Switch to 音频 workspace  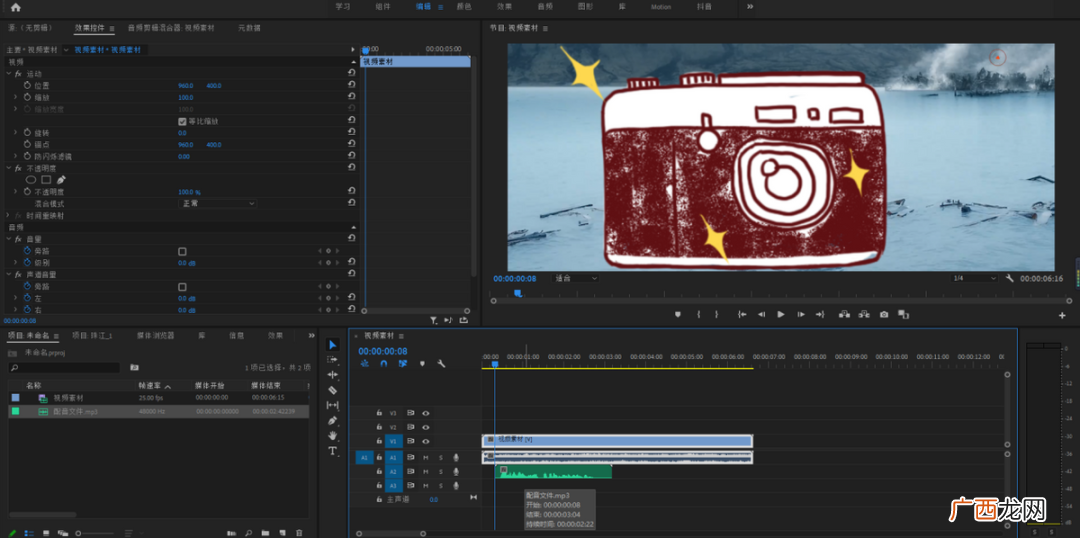545,6
